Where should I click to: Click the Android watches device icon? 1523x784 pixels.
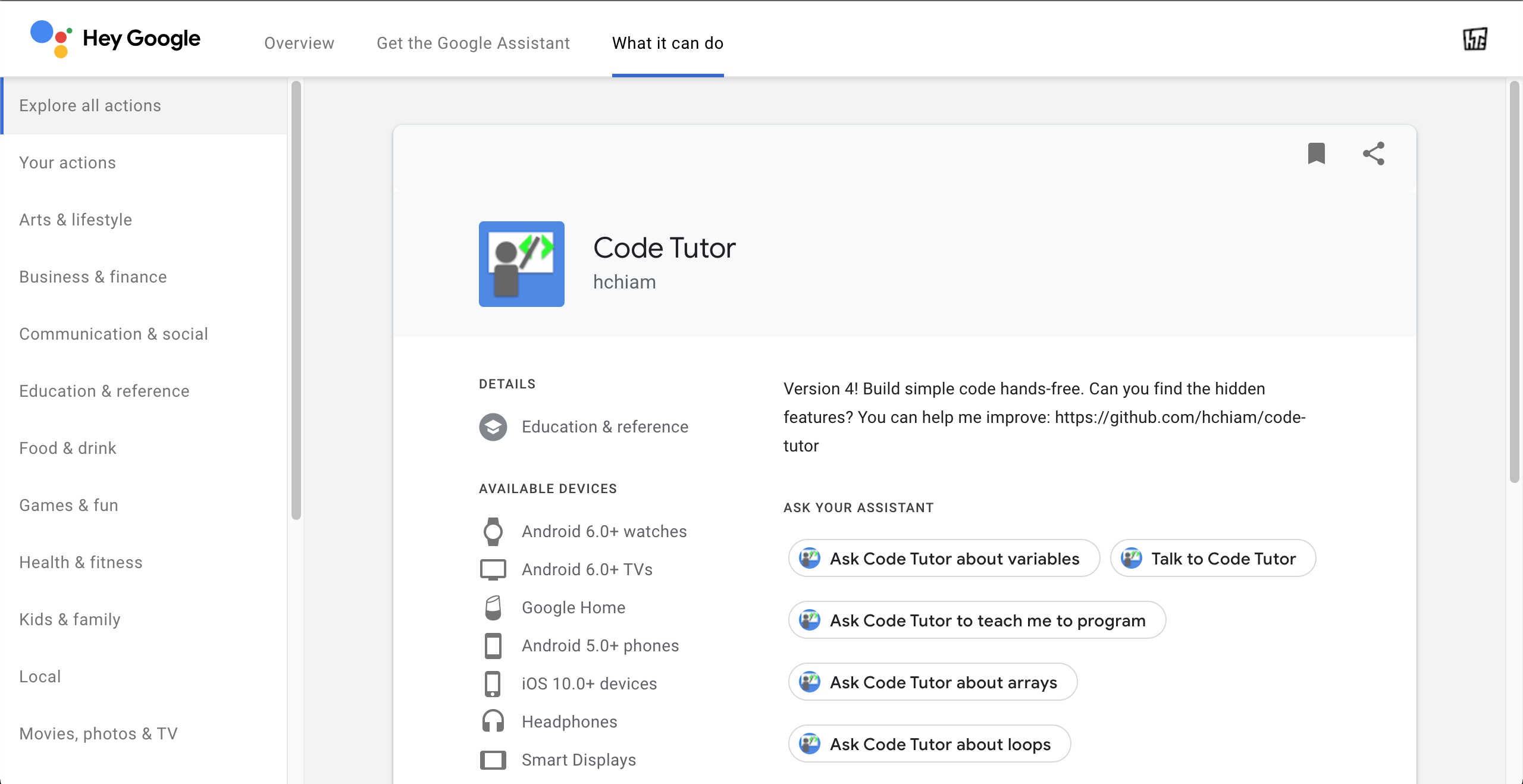tap(493, 532)
